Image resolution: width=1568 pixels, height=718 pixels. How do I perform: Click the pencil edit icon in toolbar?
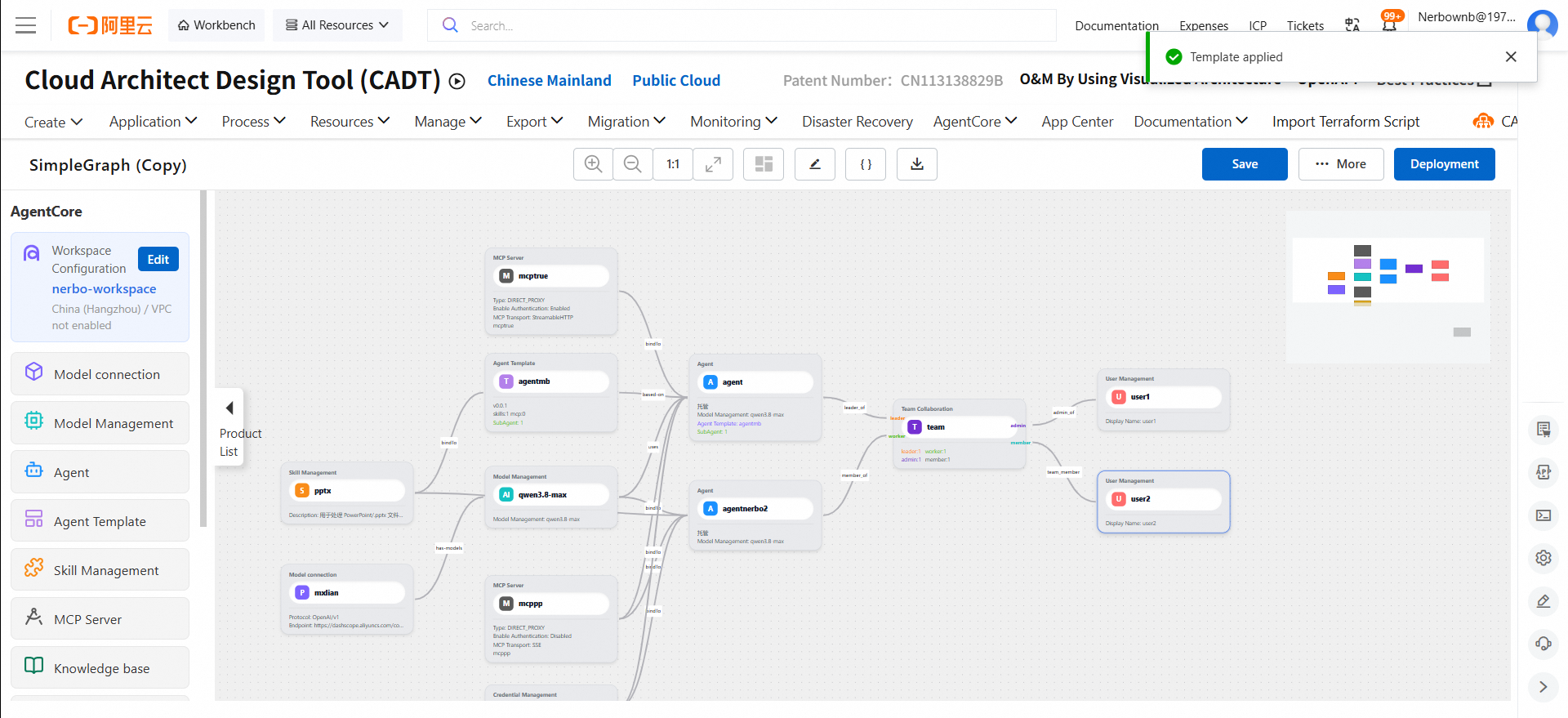coord(815,164)
